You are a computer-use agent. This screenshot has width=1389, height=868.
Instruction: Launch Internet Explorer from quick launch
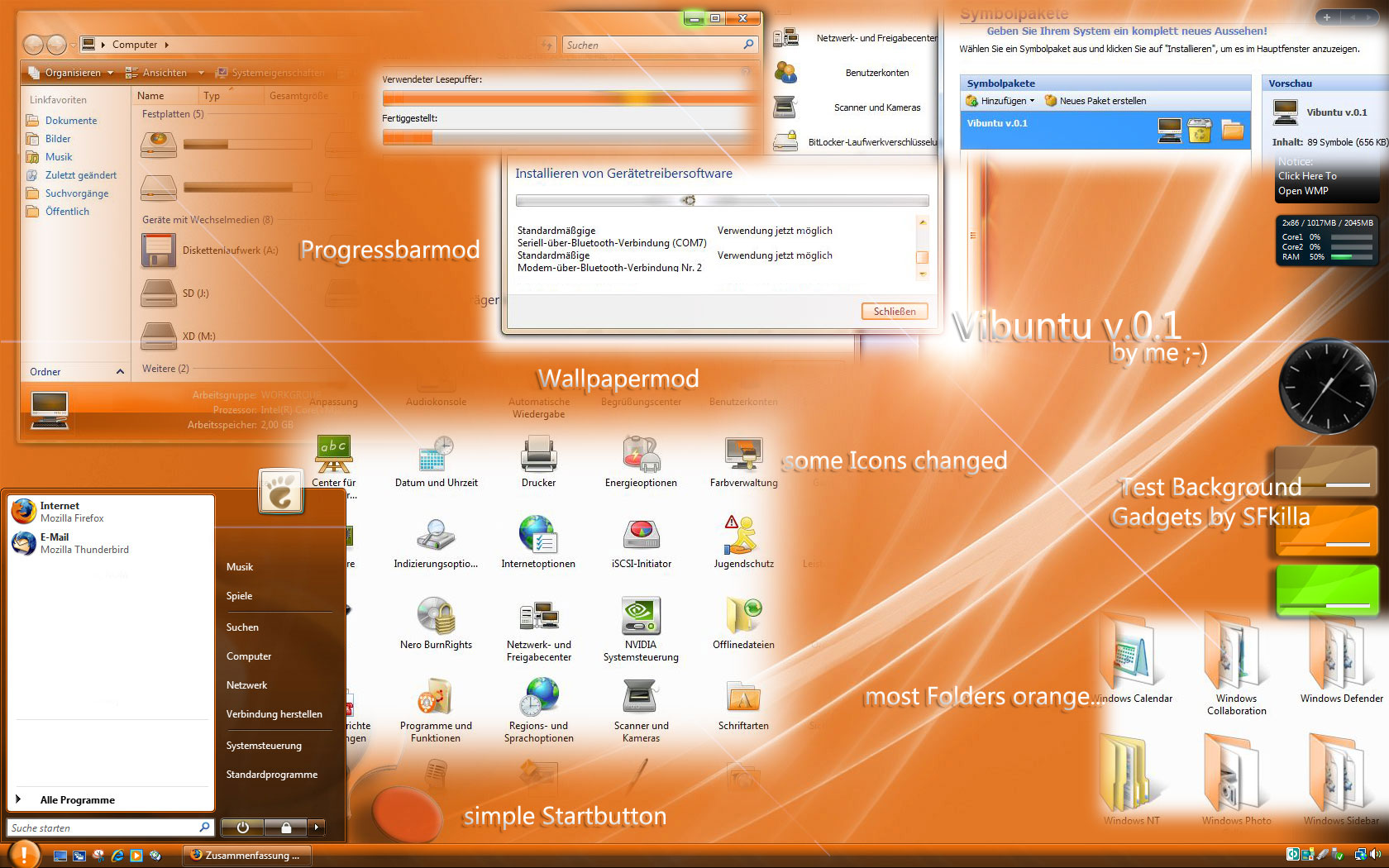point(117,856)
